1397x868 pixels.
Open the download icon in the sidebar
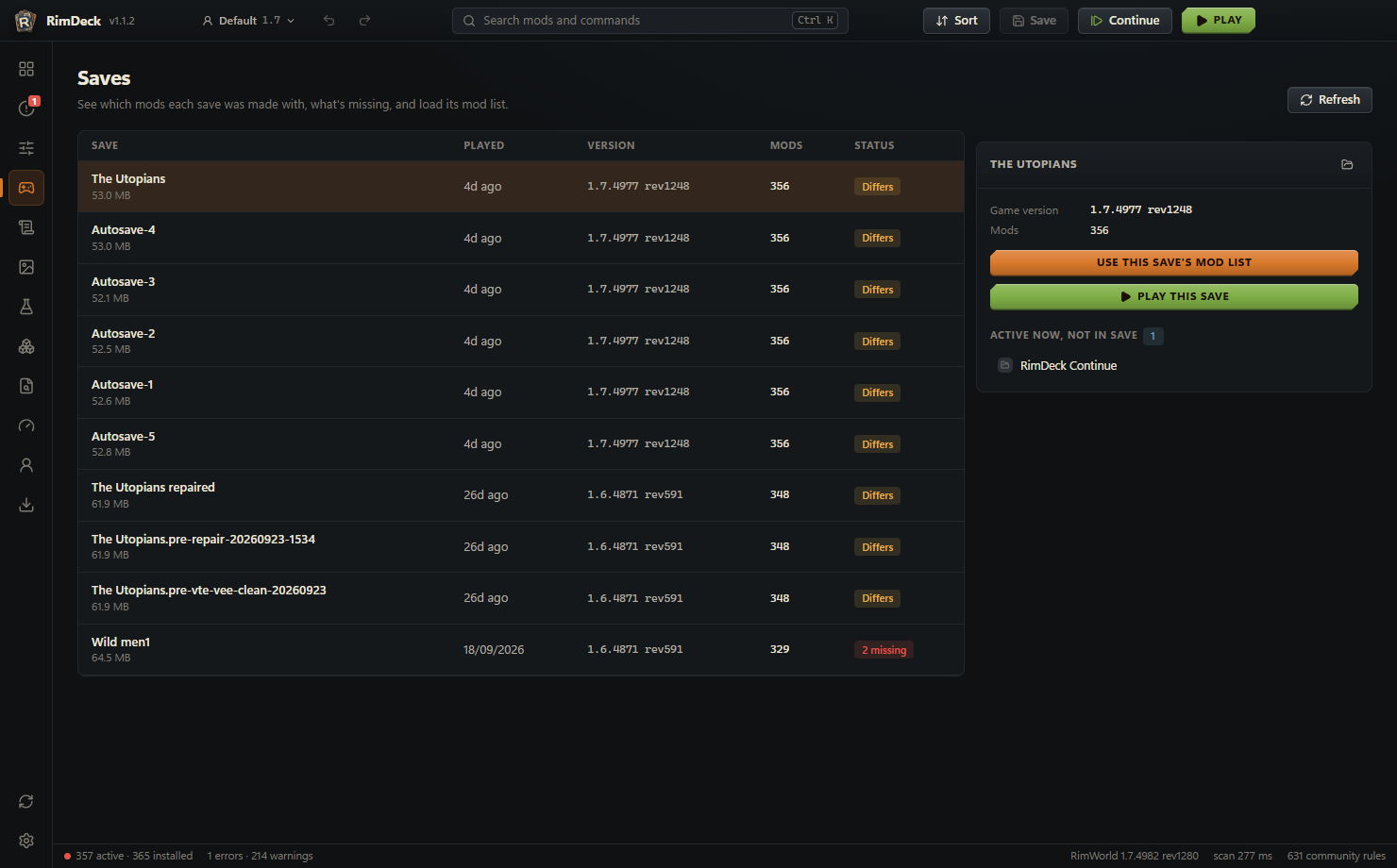tap(26, 505)
